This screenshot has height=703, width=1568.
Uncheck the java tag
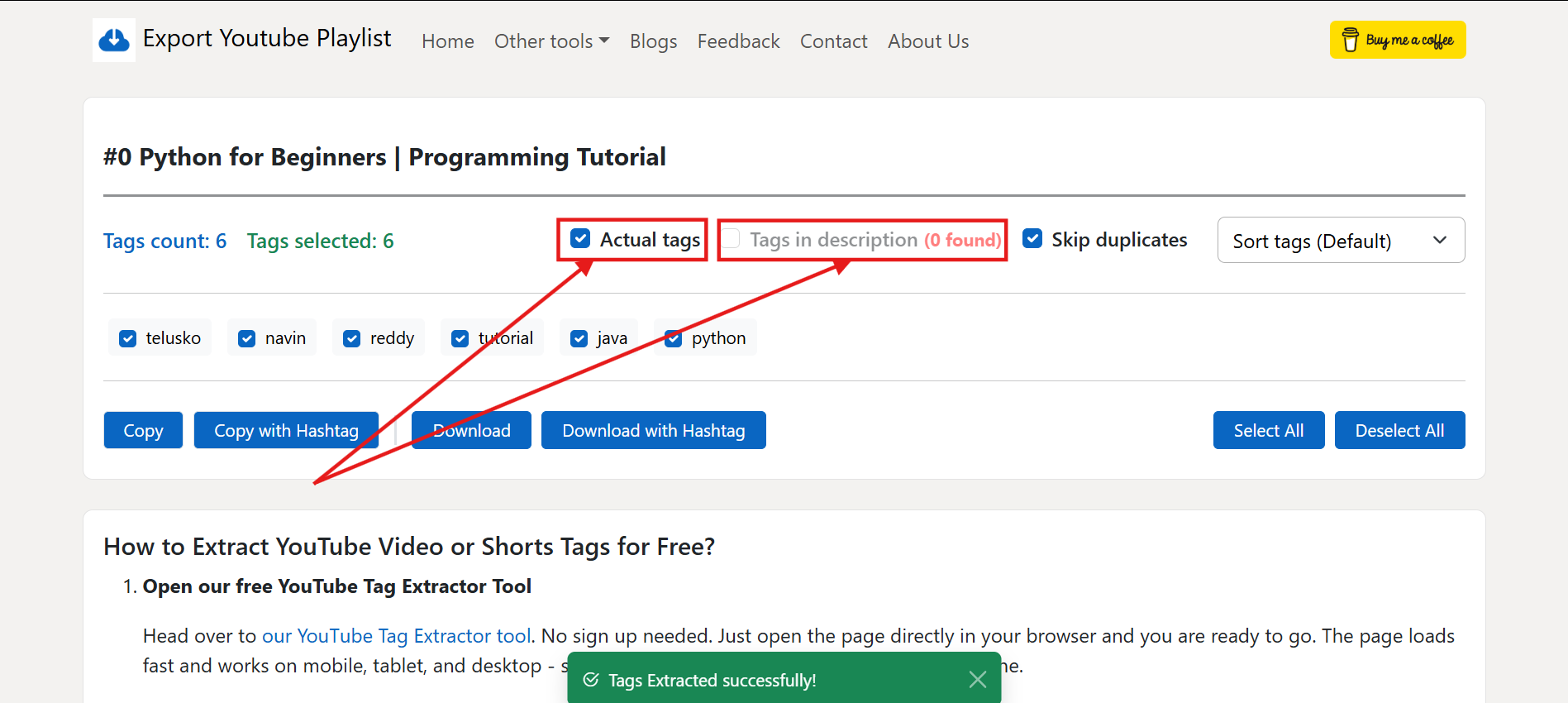pos(579,338)
